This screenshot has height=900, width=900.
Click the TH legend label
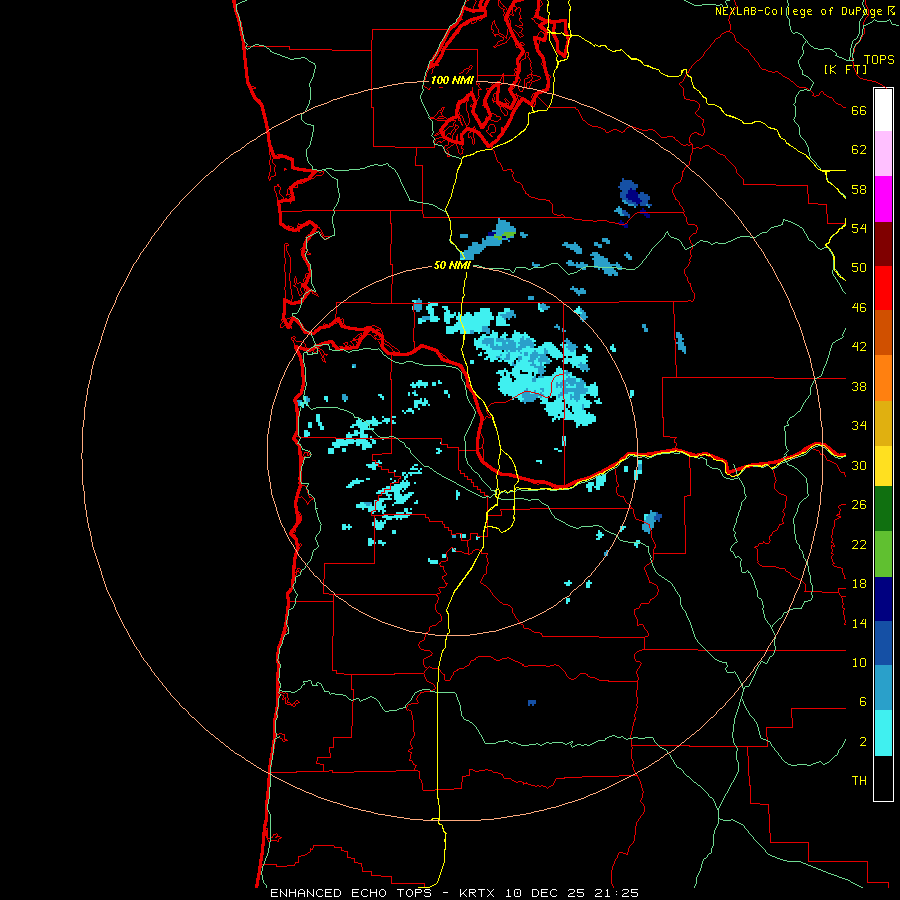[x=859, y=781]
